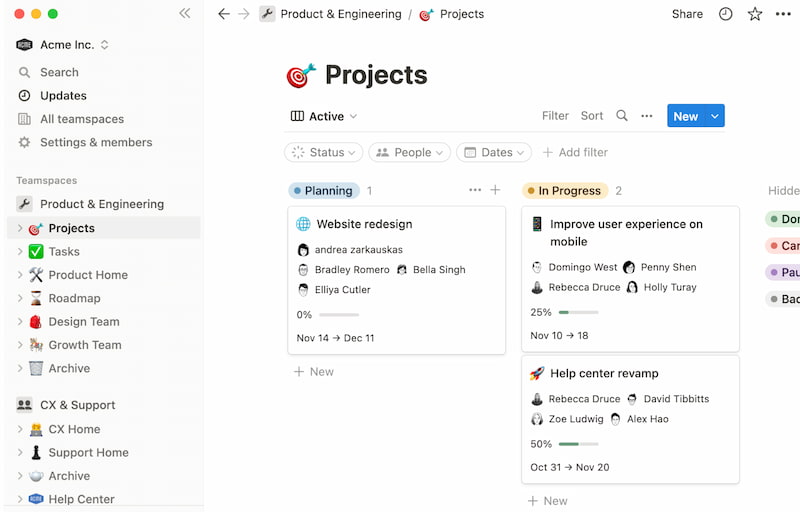Click the globe icon on Website redesign
The height and width of the screenshot is (512, 800).
(303, 224)
